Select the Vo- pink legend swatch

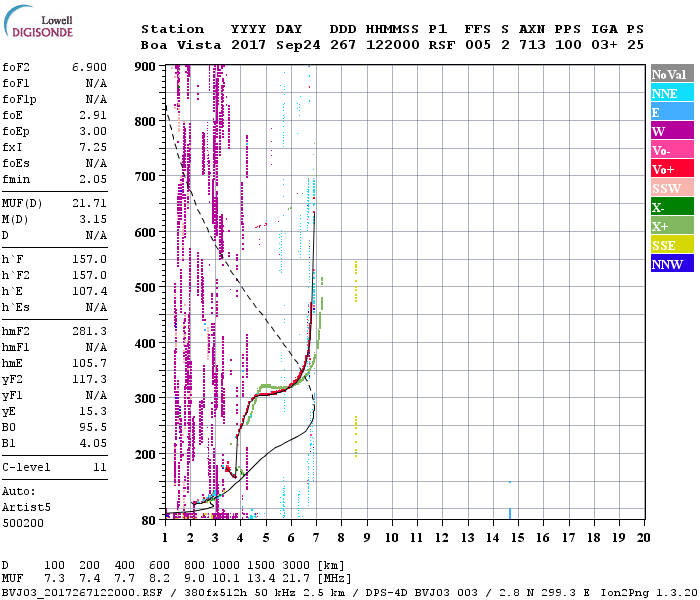pyautogui.click(x=672, y=150)
